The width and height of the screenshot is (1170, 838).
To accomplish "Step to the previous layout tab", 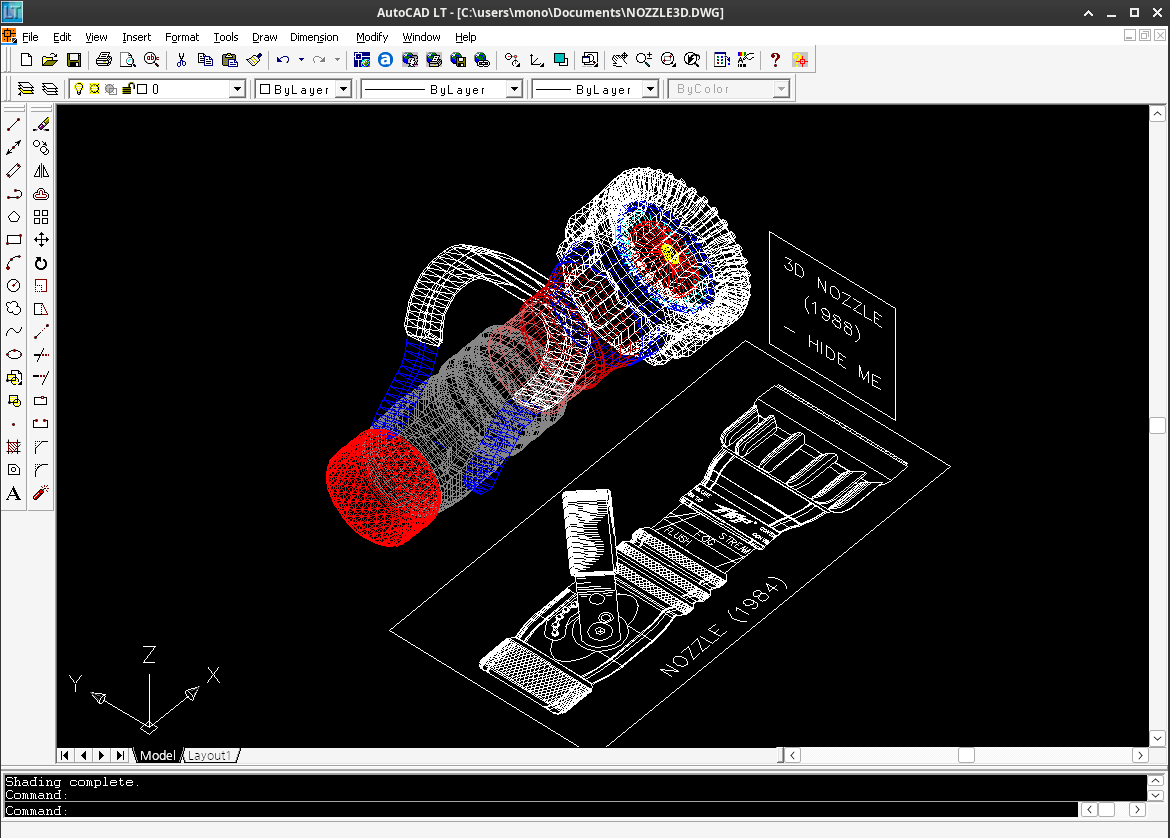I will click(84, 756).
